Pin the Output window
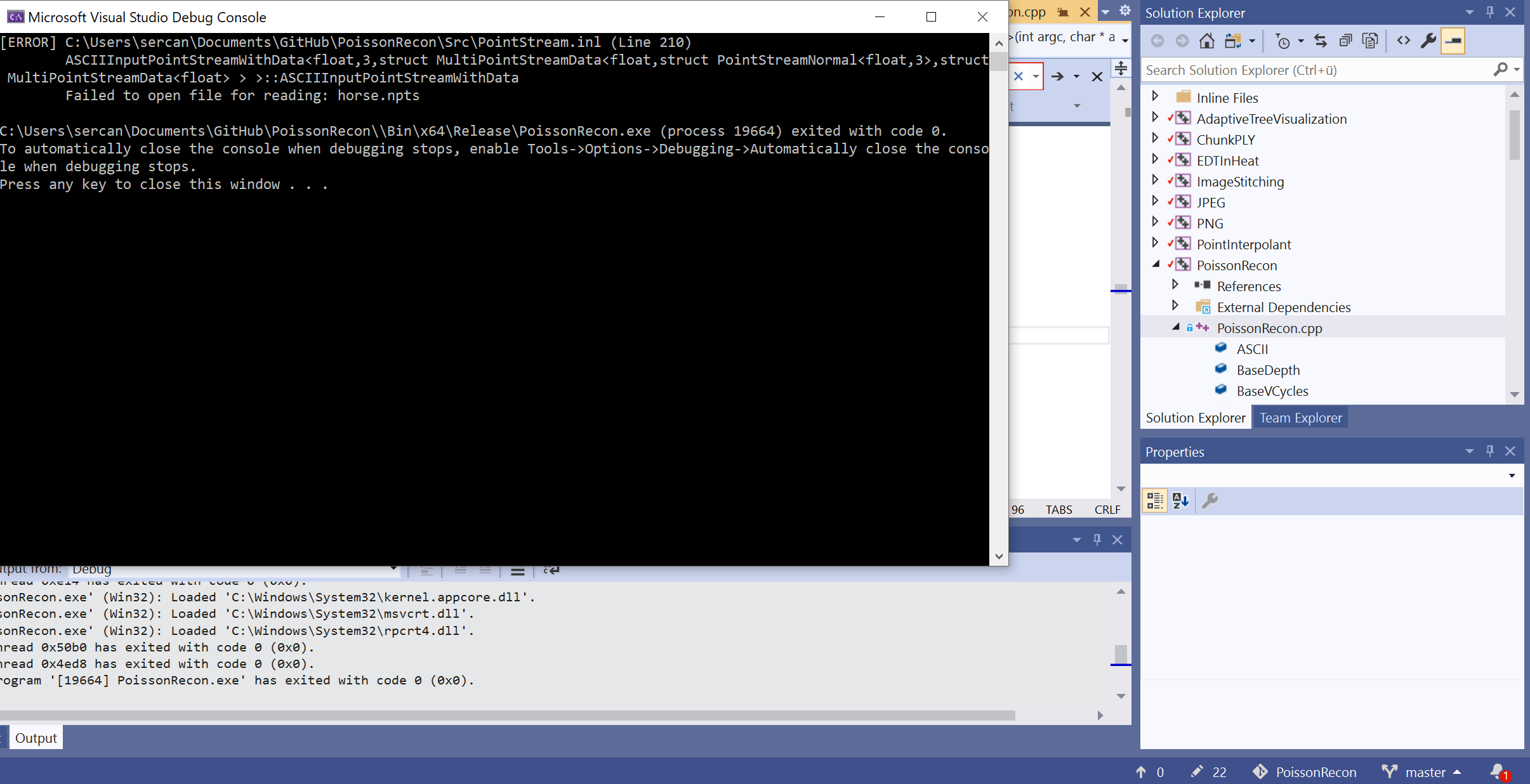 1096,539
